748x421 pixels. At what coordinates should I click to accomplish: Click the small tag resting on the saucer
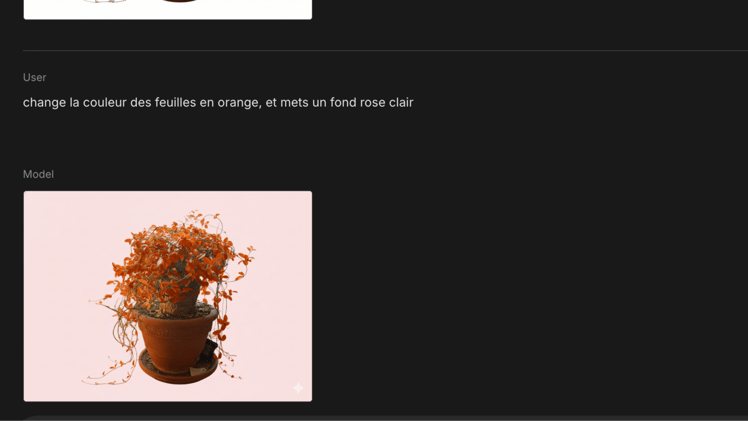point(197,371)
